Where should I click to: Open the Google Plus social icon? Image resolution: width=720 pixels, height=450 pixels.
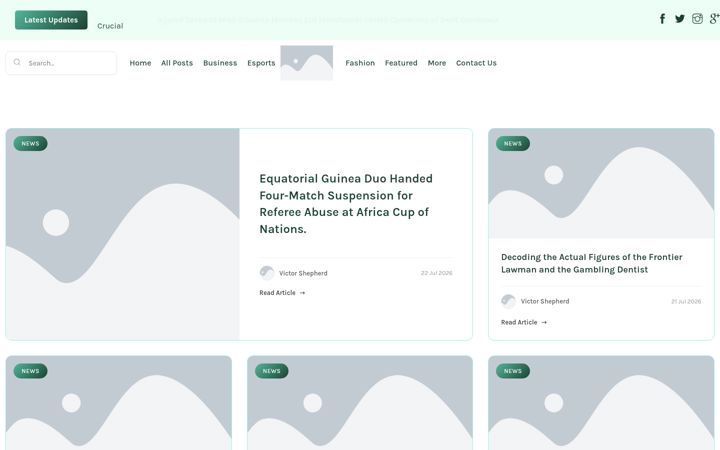coord(714,19)
